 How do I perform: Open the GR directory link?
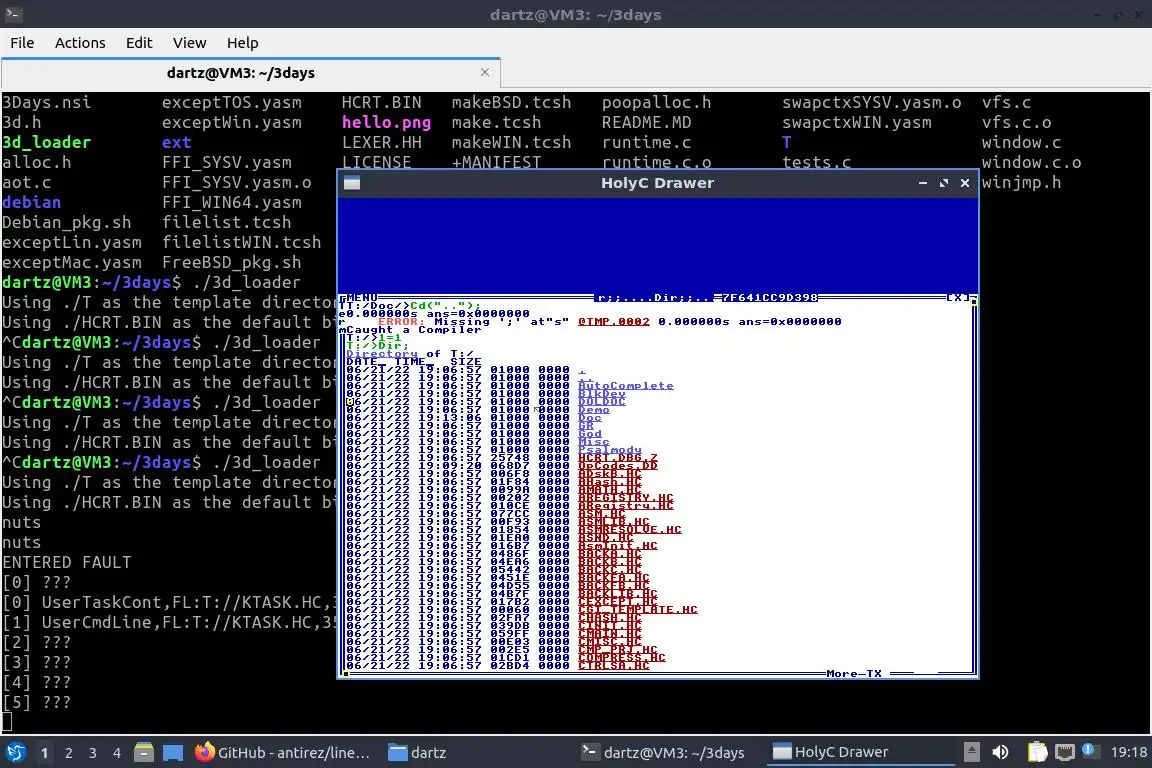[x=586, y=426]
